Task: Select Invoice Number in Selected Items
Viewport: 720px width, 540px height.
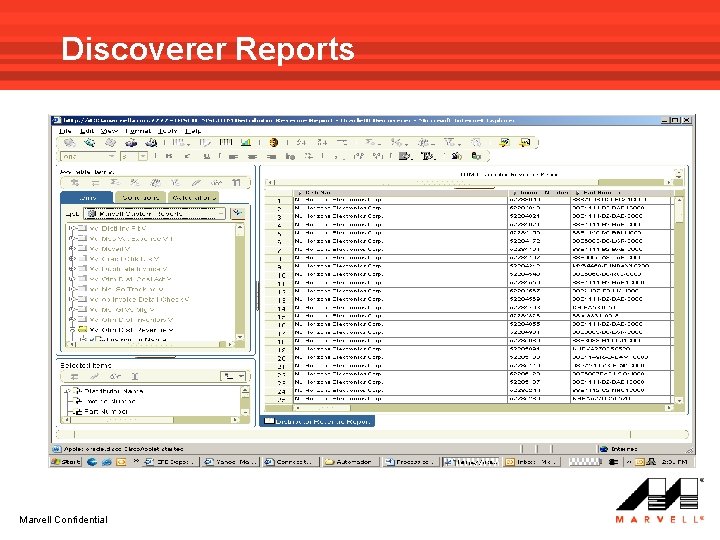Action: point(110,401)
